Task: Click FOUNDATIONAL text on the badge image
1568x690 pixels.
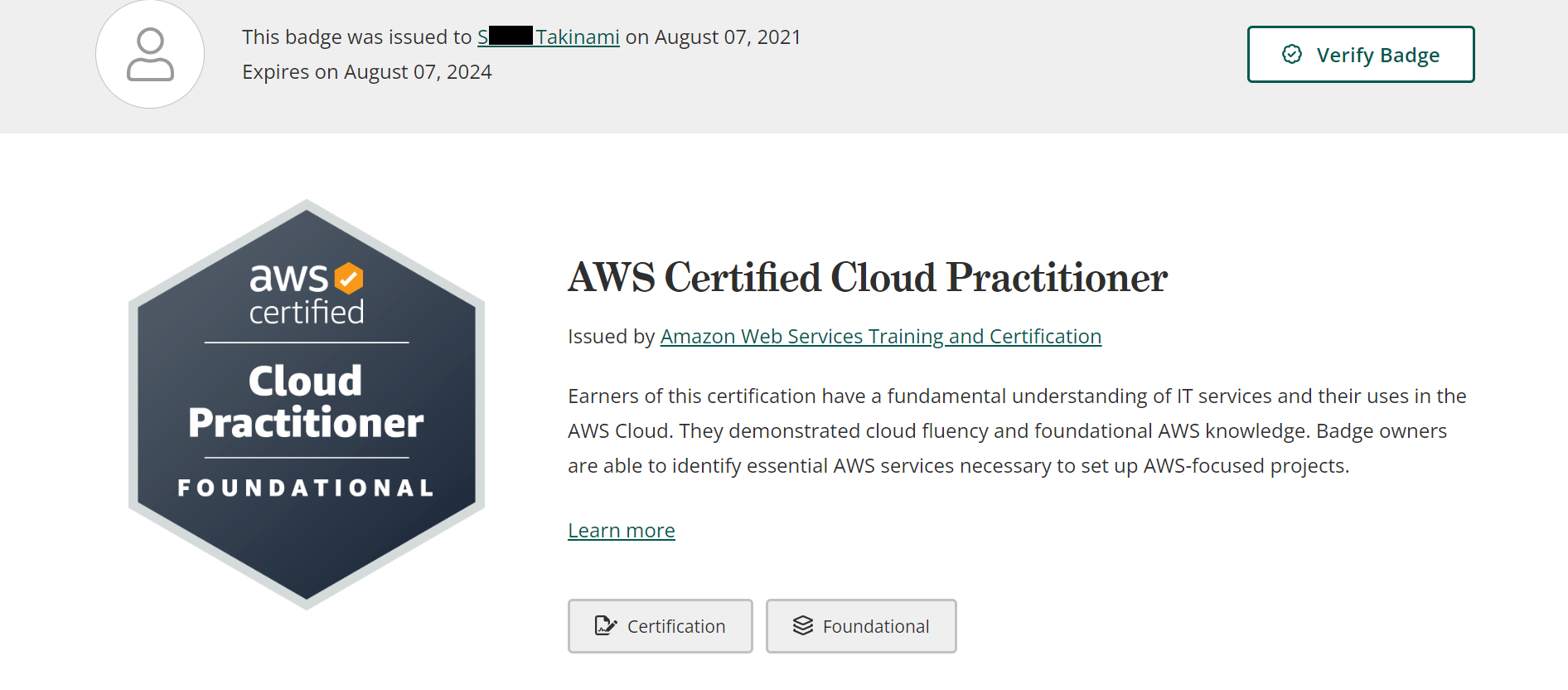Action: (306, 488)
